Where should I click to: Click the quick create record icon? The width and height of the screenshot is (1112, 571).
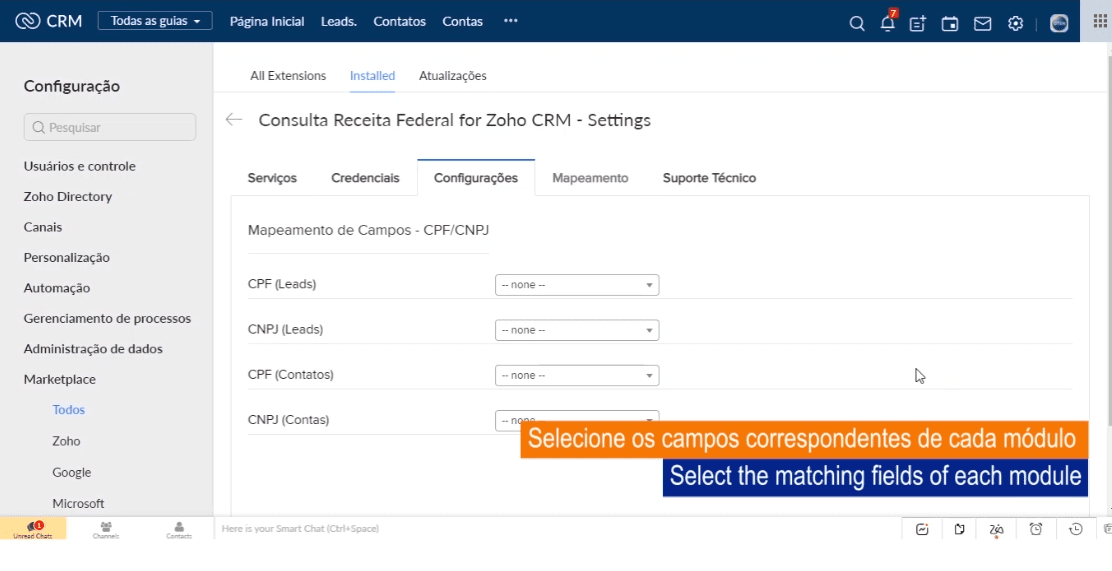(x=917, y=24)
